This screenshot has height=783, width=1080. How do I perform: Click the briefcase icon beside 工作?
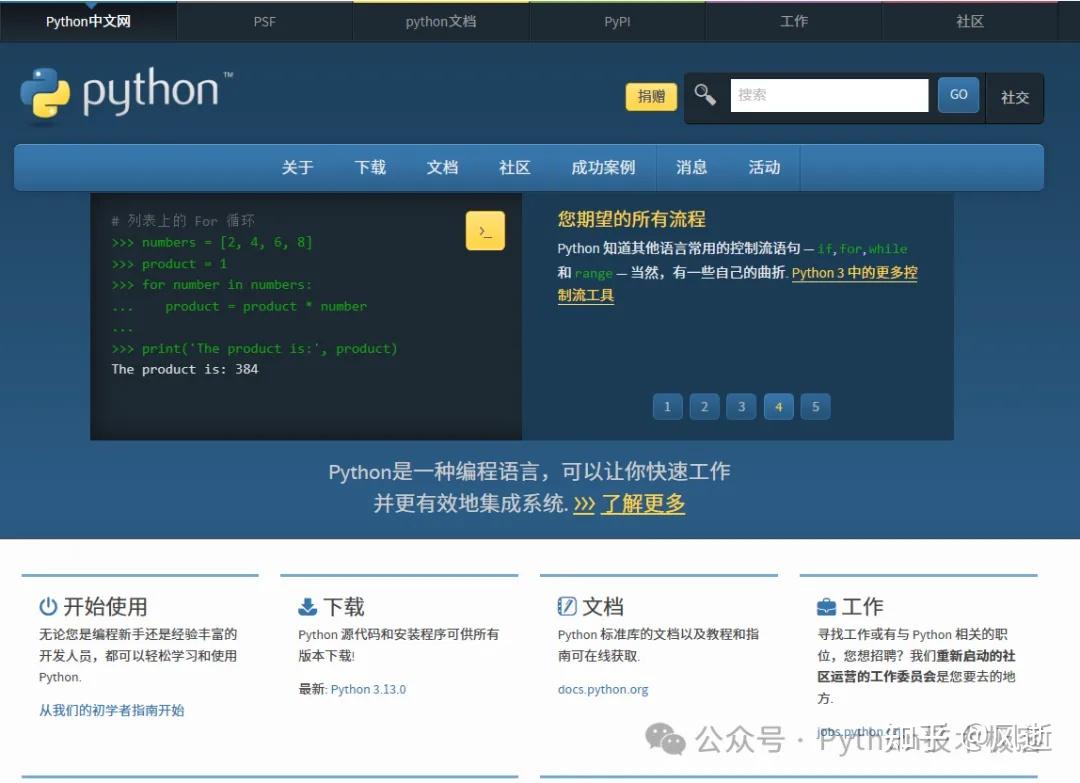(827, 605)
